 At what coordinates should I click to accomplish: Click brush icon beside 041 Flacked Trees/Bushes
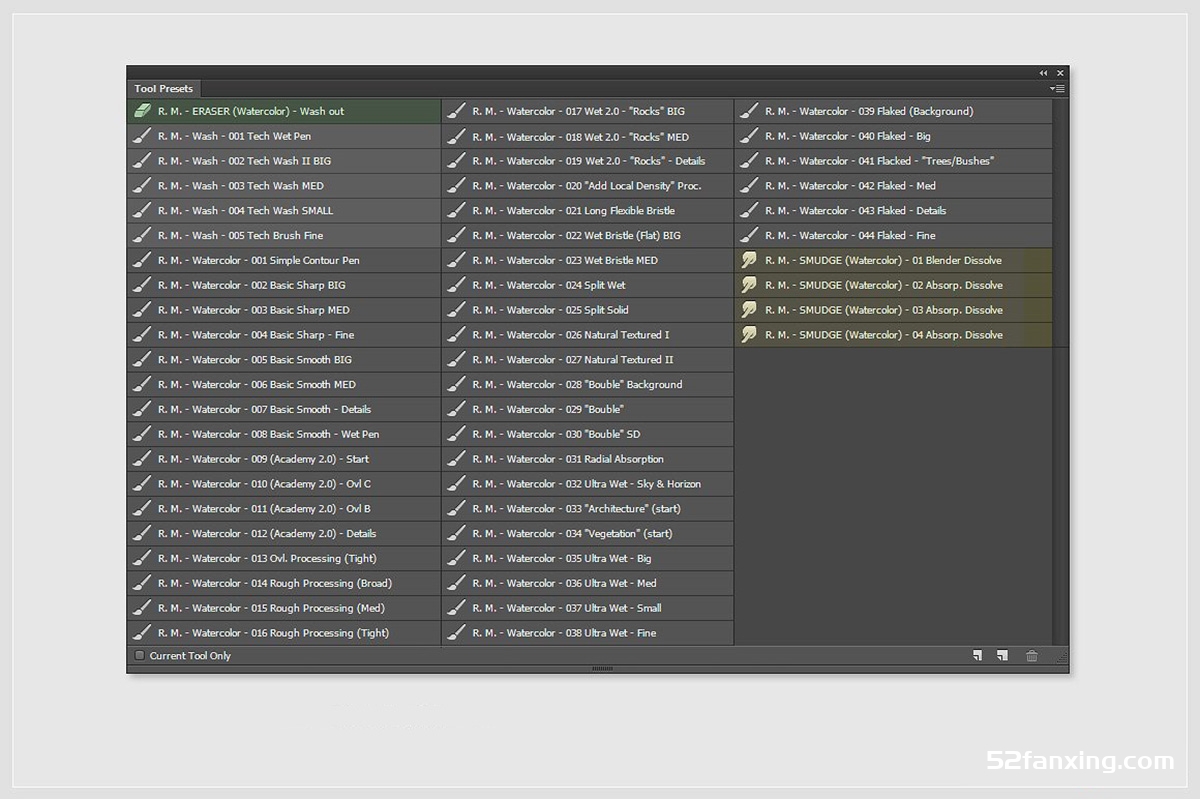coord(749,161)
